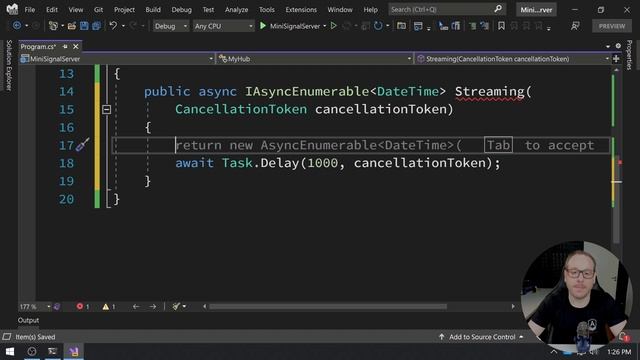
Task: Open the File menu
Action: (x=29, y=9)
